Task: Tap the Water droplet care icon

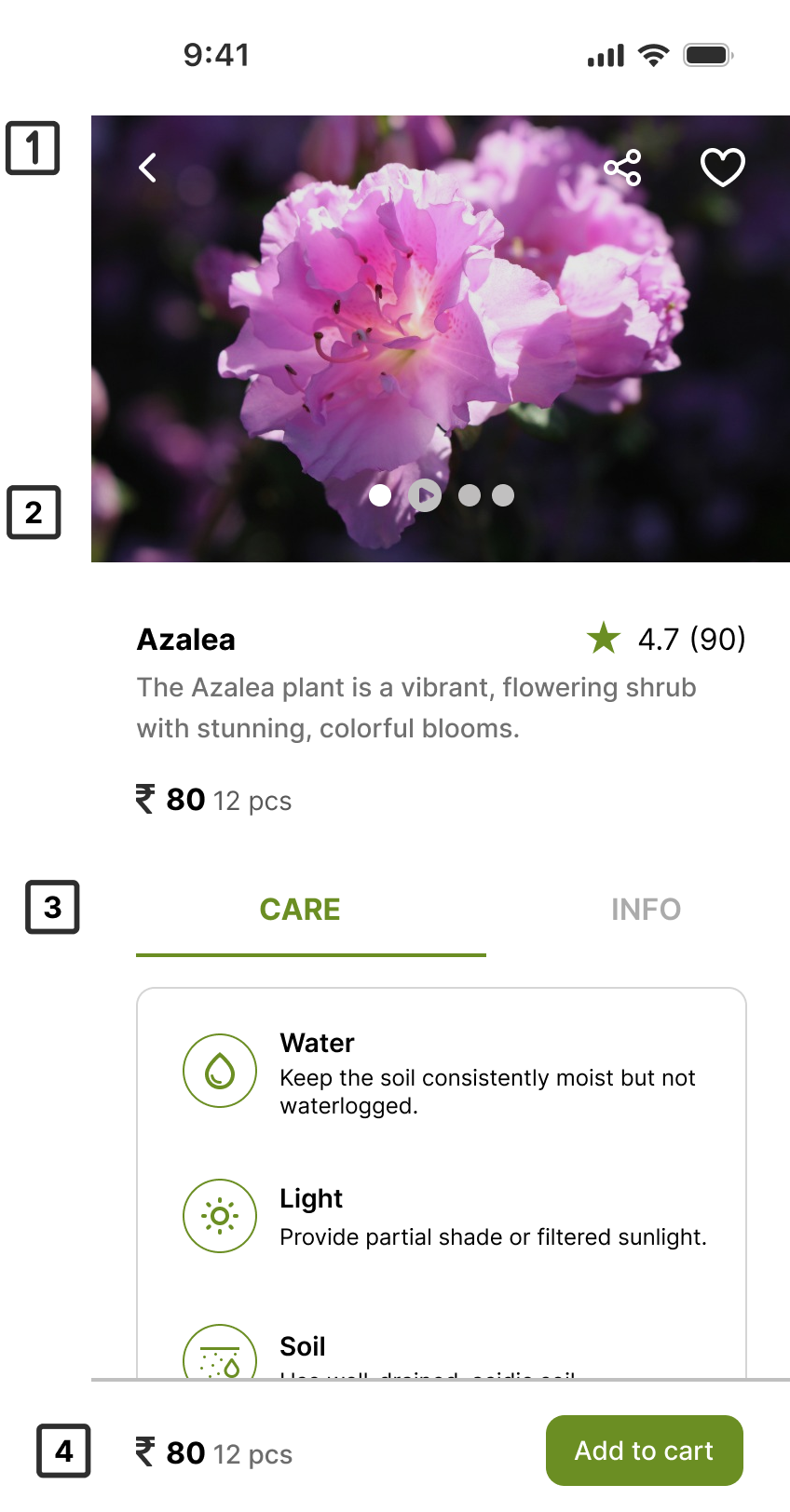Action: pyautogui.click(x=220, y=1071)
